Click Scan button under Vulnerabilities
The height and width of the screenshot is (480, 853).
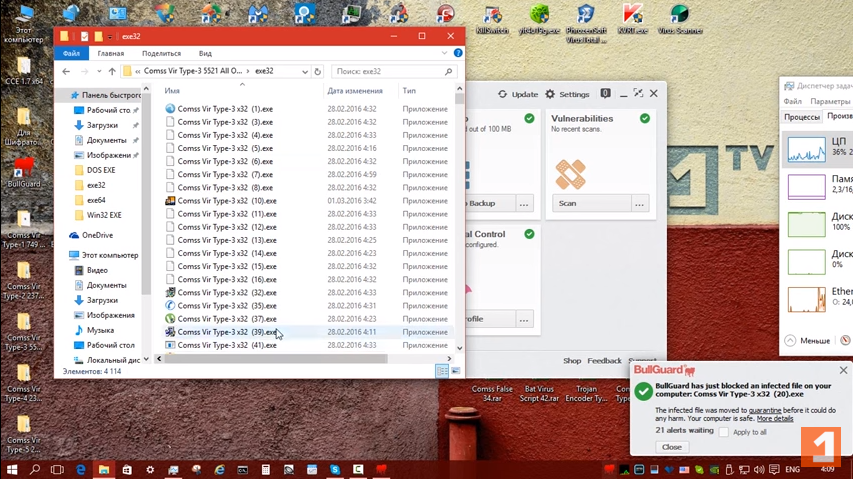coord(592,204)
